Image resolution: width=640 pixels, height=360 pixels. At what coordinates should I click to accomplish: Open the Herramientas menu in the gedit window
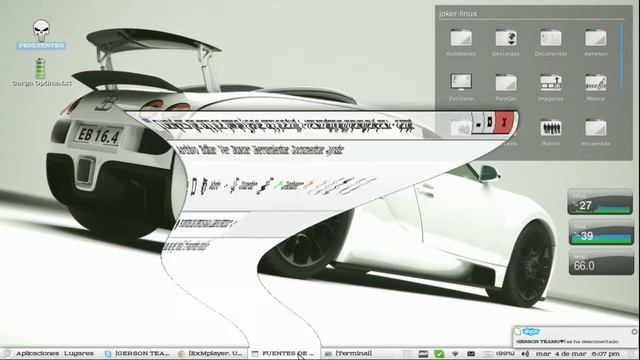coord(269,150)
